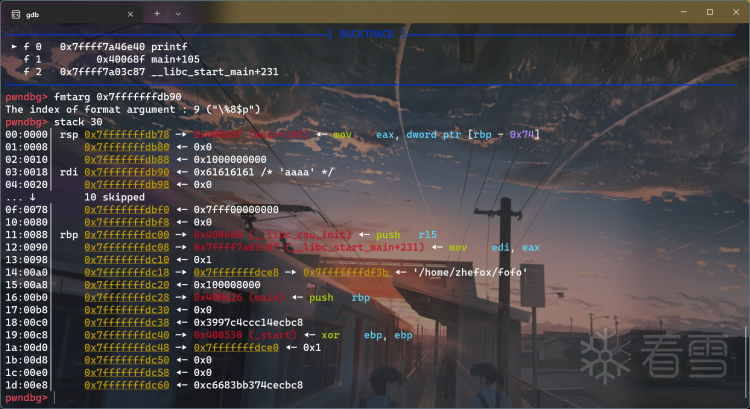Screen dimensions: 750x409
Task: Click stack address 0x7fffffffdc58
Action: (127, 372)
